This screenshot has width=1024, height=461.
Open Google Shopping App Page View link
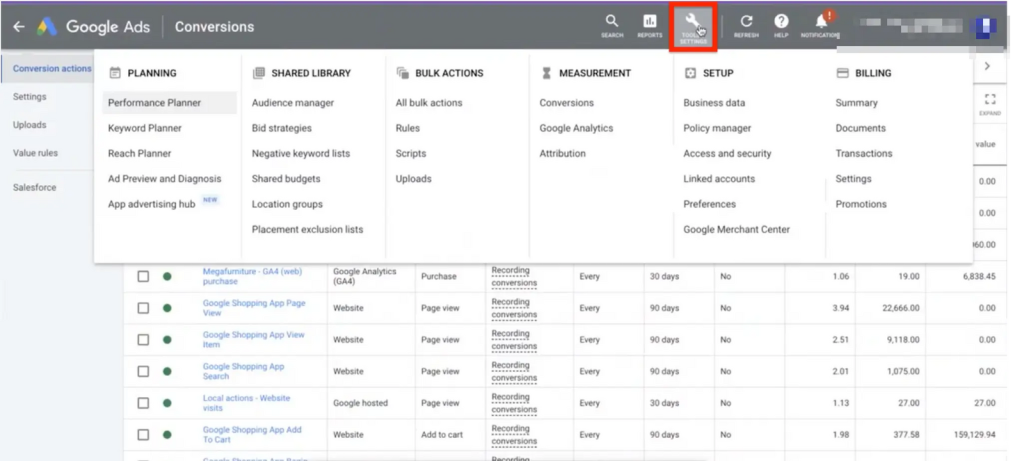(x=254, y=308)
